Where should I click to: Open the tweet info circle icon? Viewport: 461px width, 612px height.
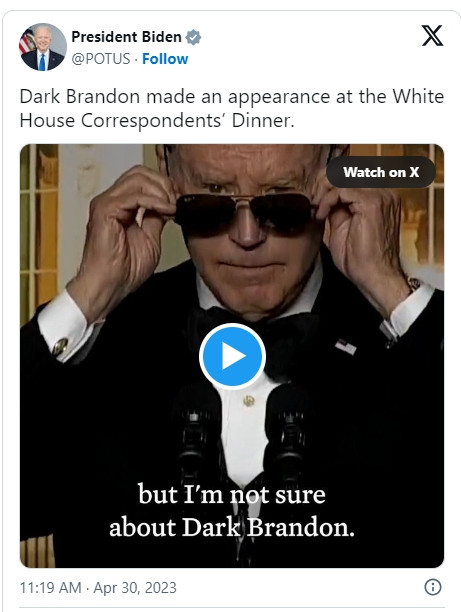tap(433, 587)
